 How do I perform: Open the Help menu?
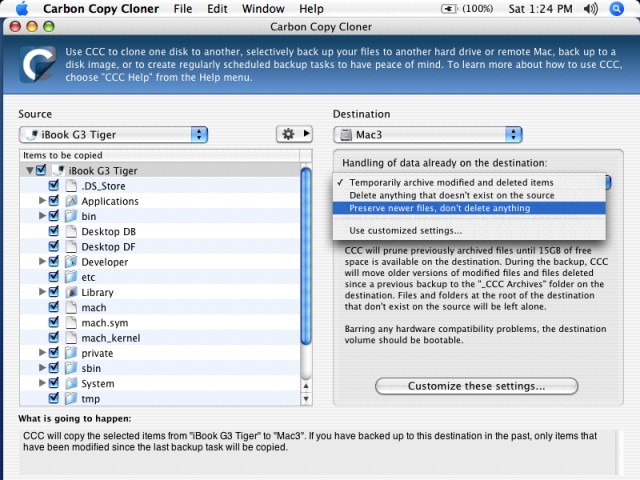(311, 9)
